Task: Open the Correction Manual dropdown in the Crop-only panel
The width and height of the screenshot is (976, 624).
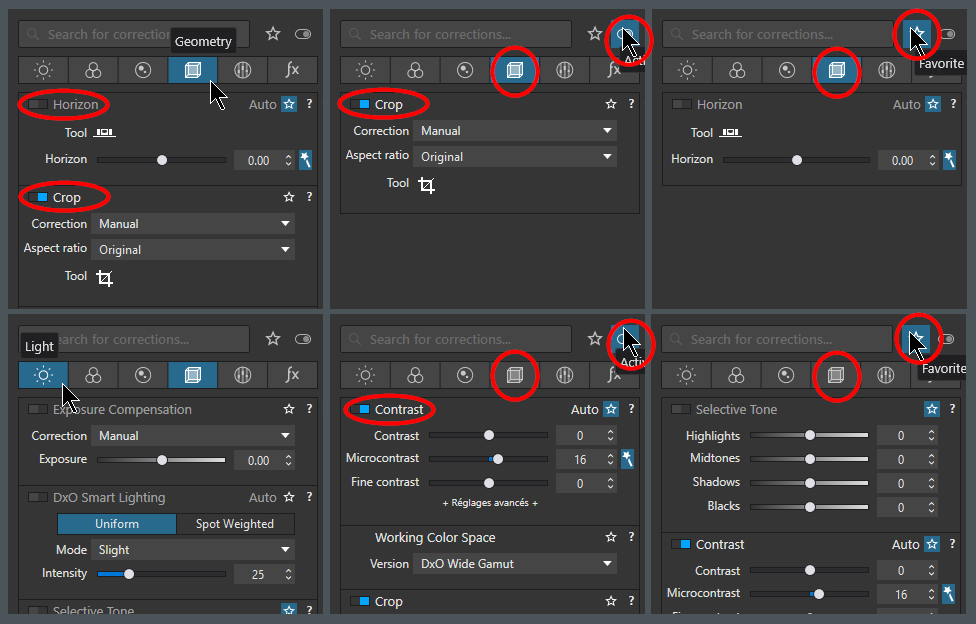Action: [x=515, y=131]
